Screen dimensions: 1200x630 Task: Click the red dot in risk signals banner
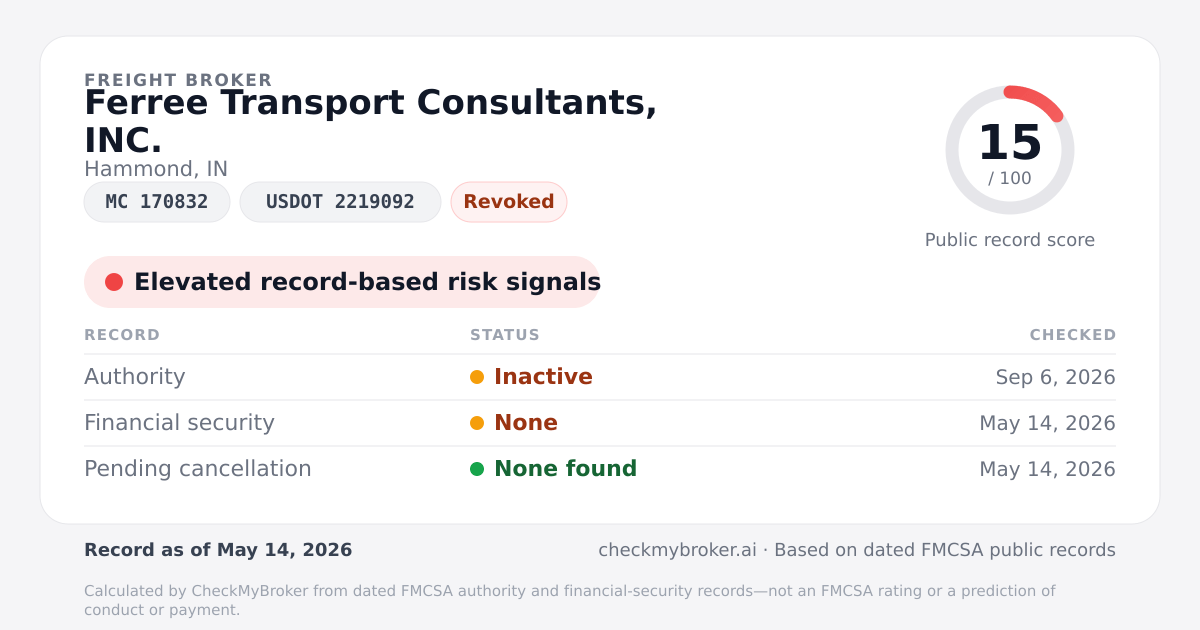(x=114, y=282)
